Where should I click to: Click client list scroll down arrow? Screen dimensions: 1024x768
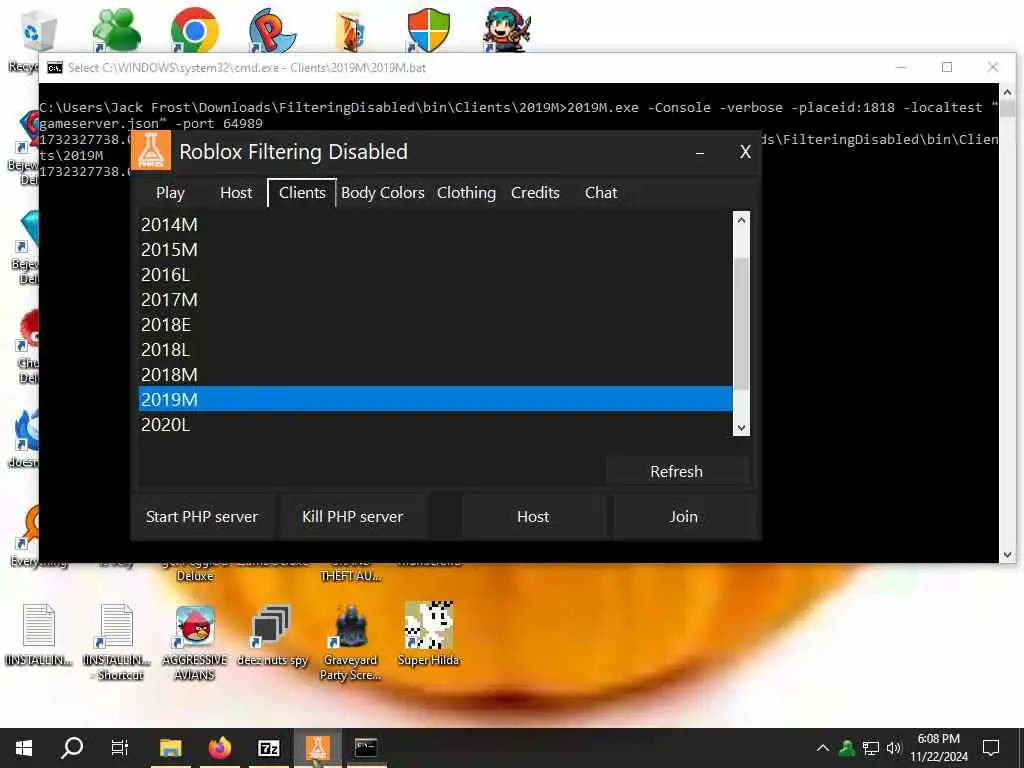coord(741,428)
